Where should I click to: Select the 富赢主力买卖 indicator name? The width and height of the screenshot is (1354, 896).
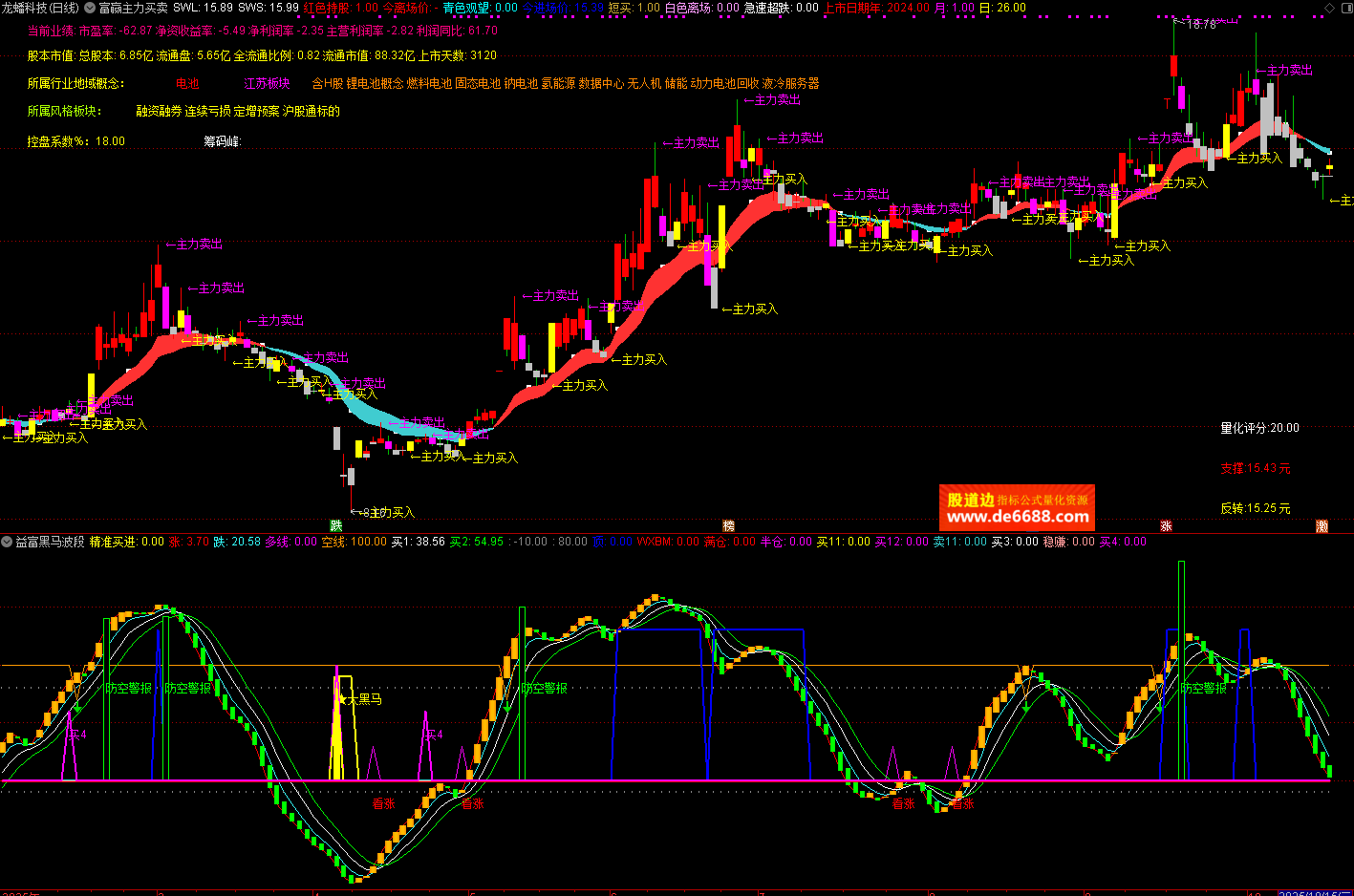(x=133, y=8)
